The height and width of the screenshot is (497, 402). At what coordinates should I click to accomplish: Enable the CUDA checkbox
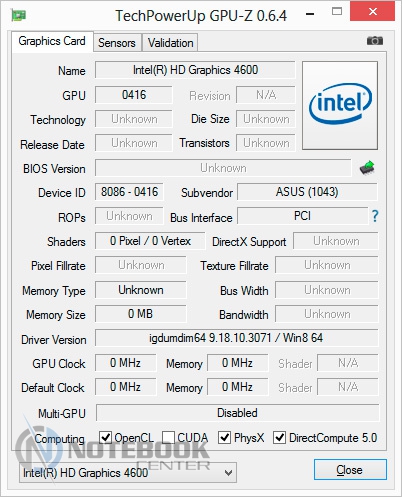click(x=168, y=437)
